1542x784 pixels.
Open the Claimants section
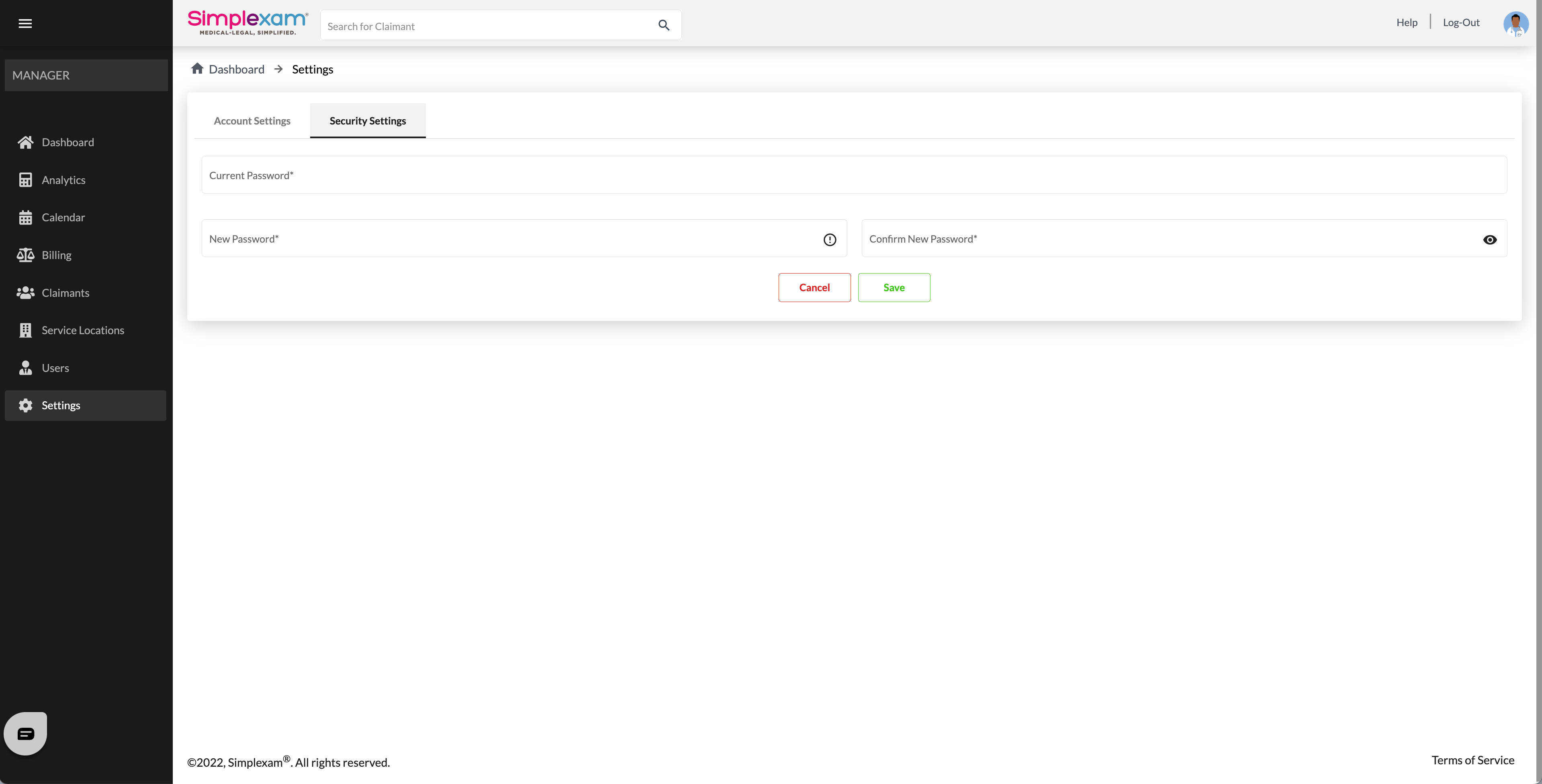tap(65, 293)
